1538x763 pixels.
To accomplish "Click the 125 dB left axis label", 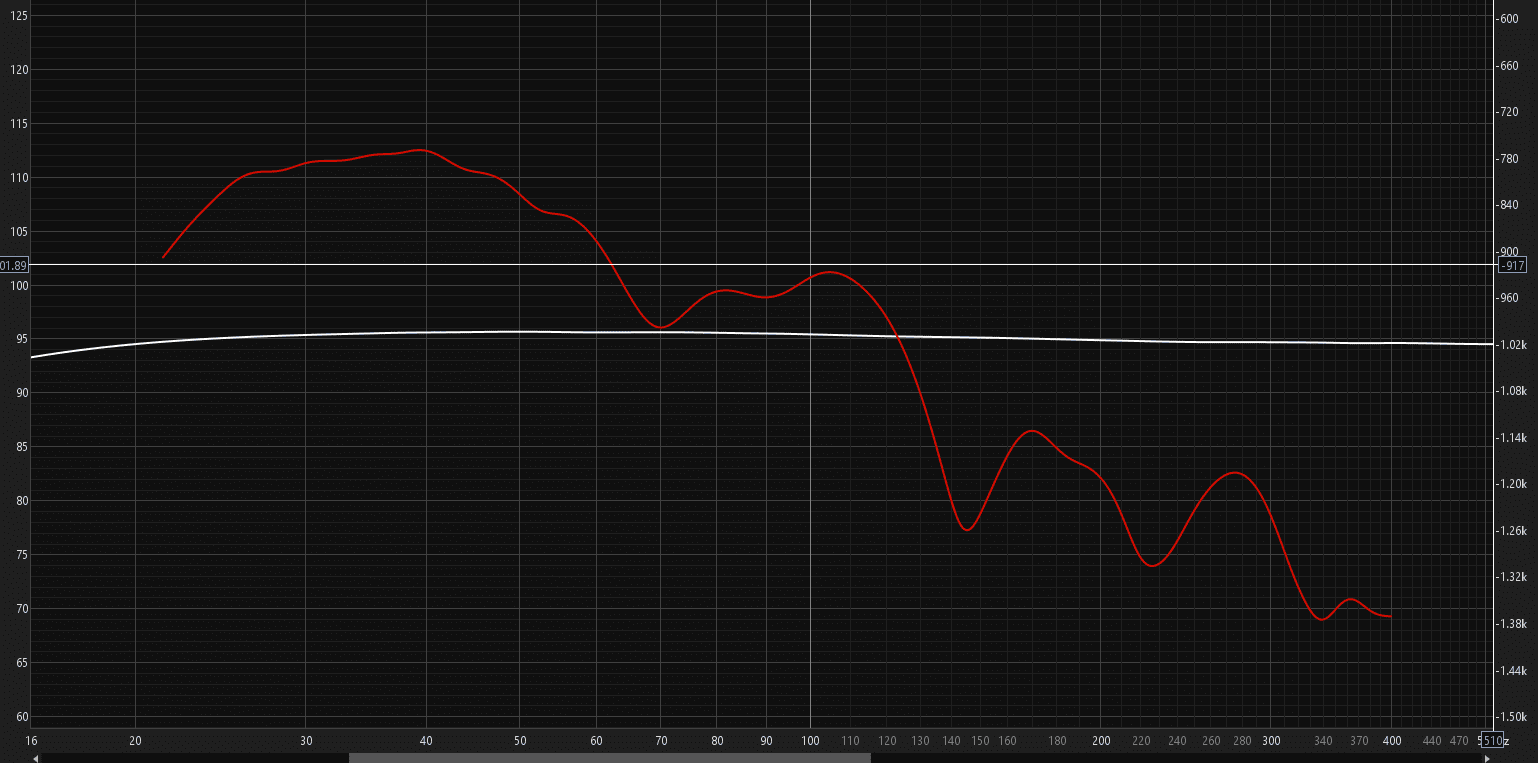I will pyautogui.click(x=19, y=16).
